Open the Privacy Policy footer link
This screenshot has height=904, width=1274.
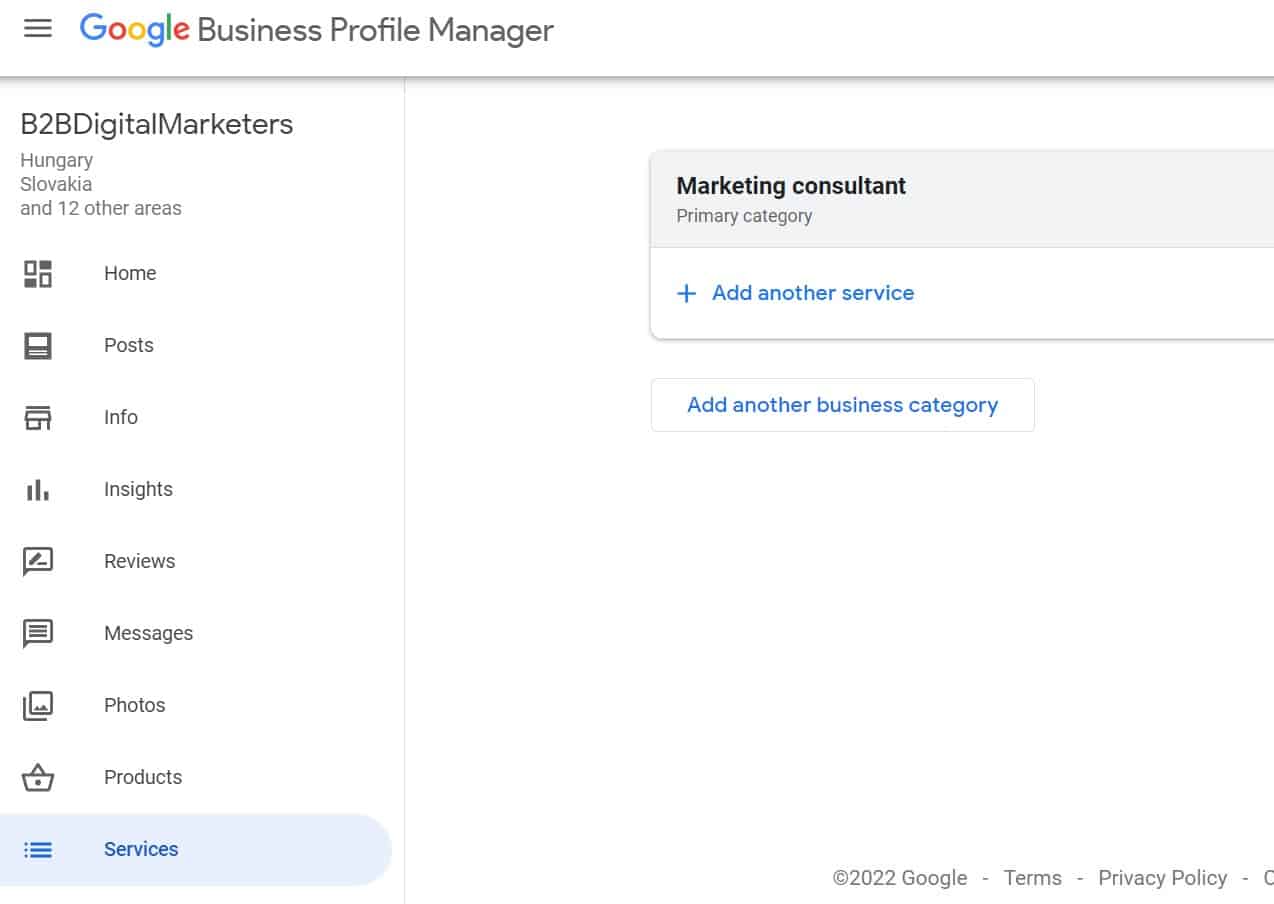click(x=1162, y=878)
